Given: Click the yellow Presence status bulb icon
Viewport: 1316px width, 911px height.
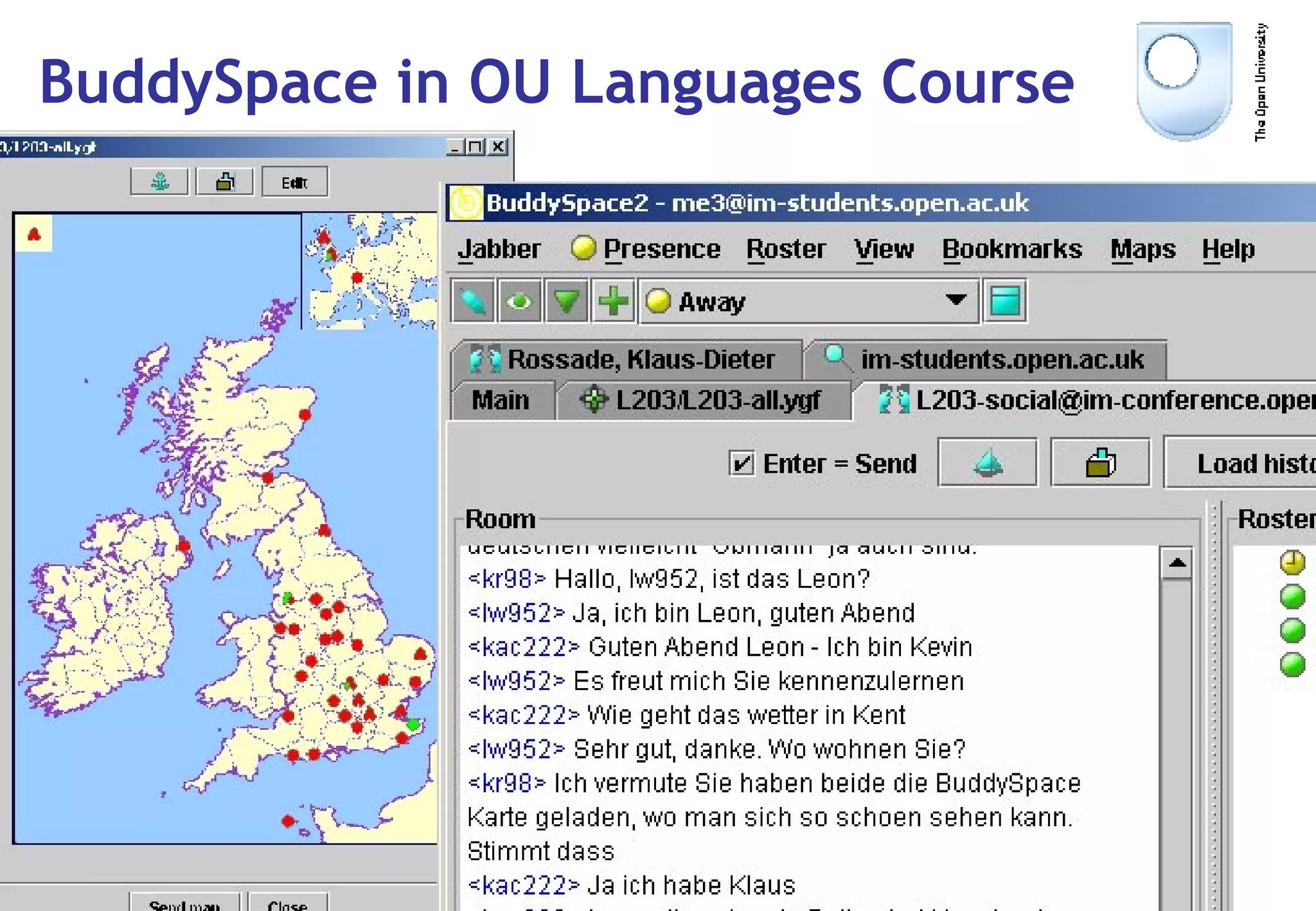Looking at the screenshot, I should point(583,248).
